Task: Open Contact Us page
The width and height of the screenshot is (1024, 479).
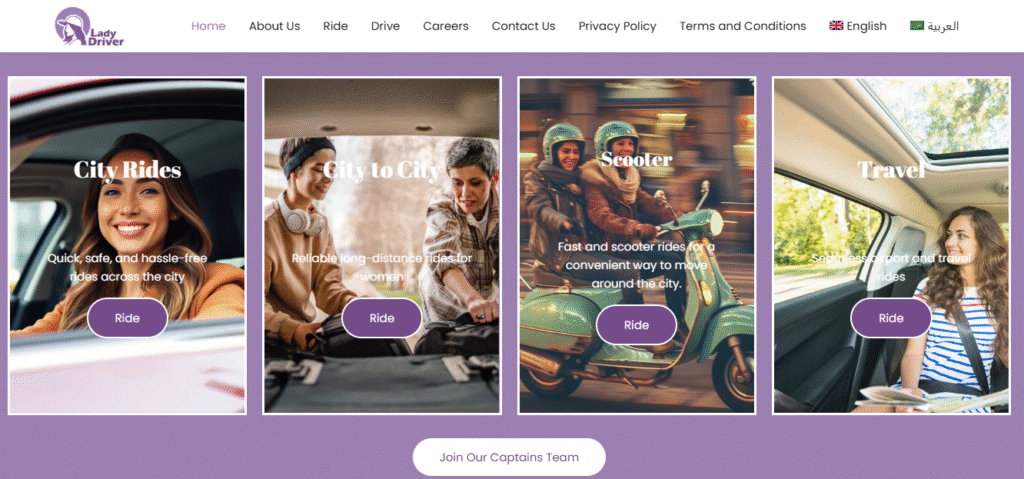Action: pyautogui.click(x=523, y=26)
